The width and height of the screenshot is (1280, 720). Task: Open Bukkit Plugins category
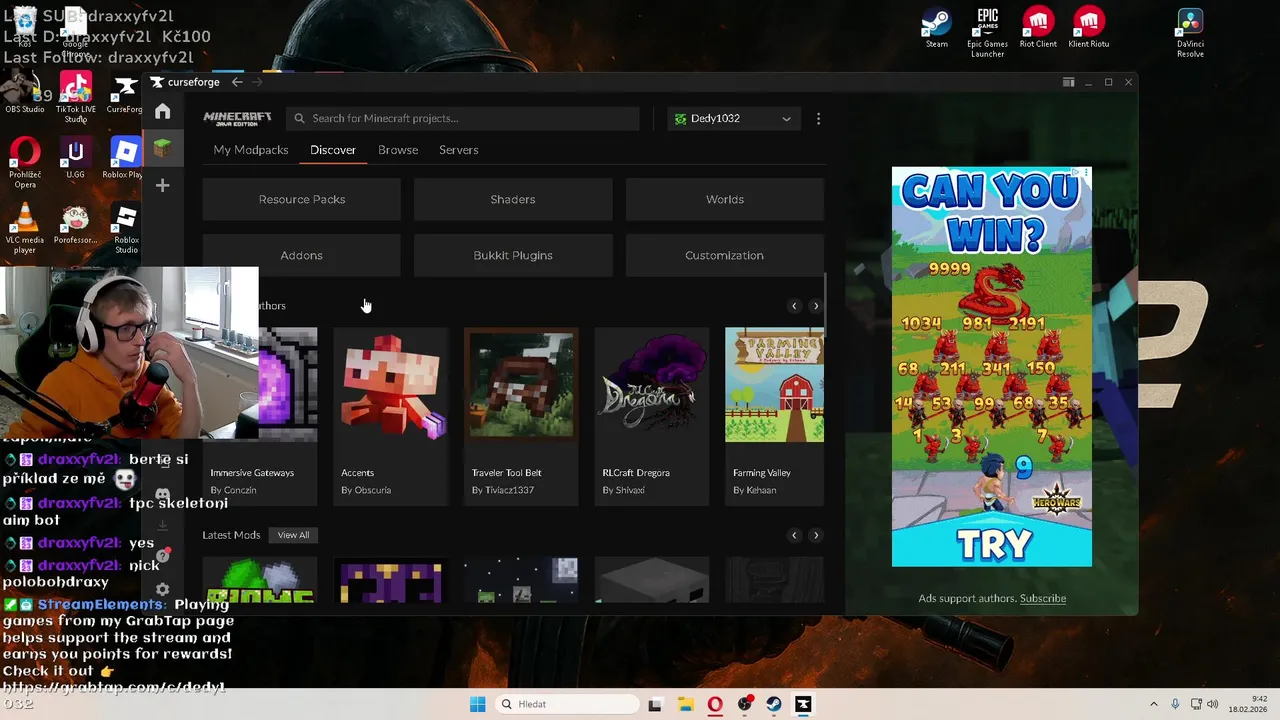point(513,255)
